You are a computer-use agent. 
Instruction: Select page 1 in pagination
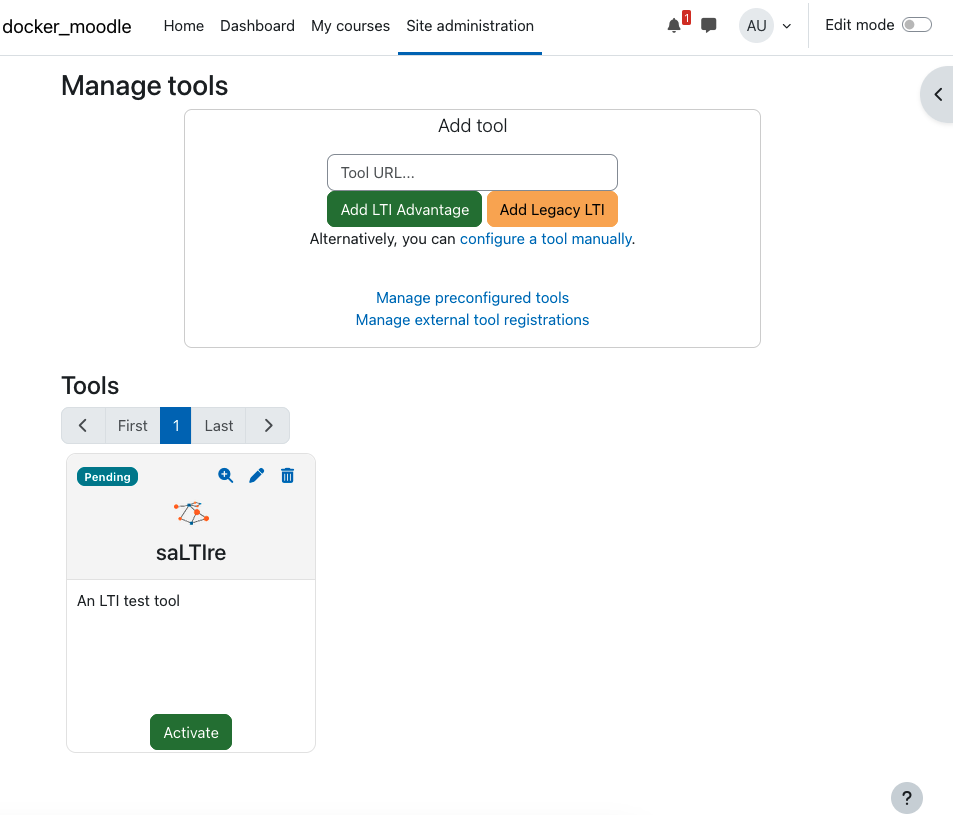(176, 425)
